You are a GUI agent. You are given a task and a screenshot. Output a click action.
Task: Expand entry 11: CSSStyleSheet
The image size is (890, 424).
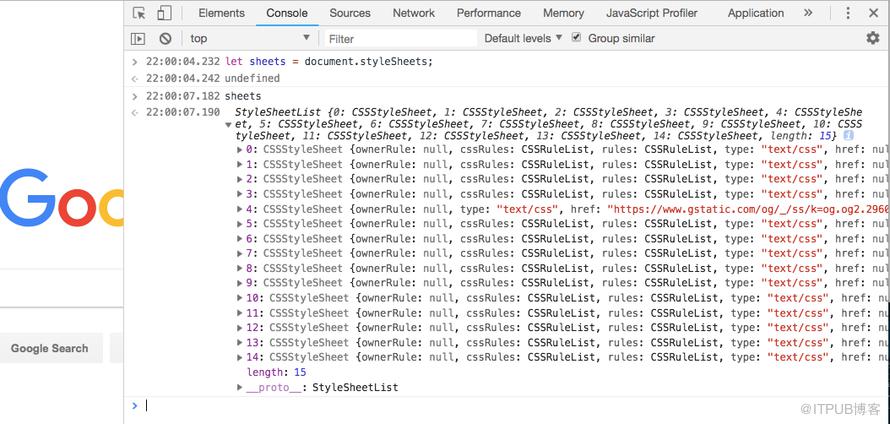(x=240, y=313)
